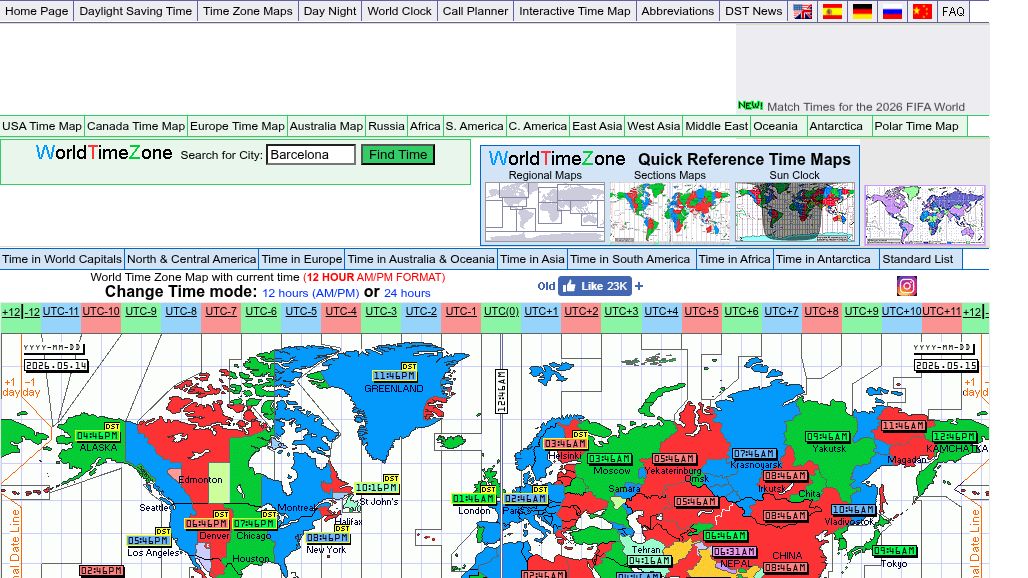This screenshot has height=578, width=1028.
Task: Select the UTC-5 time zone header
Action: pos(301,311)
